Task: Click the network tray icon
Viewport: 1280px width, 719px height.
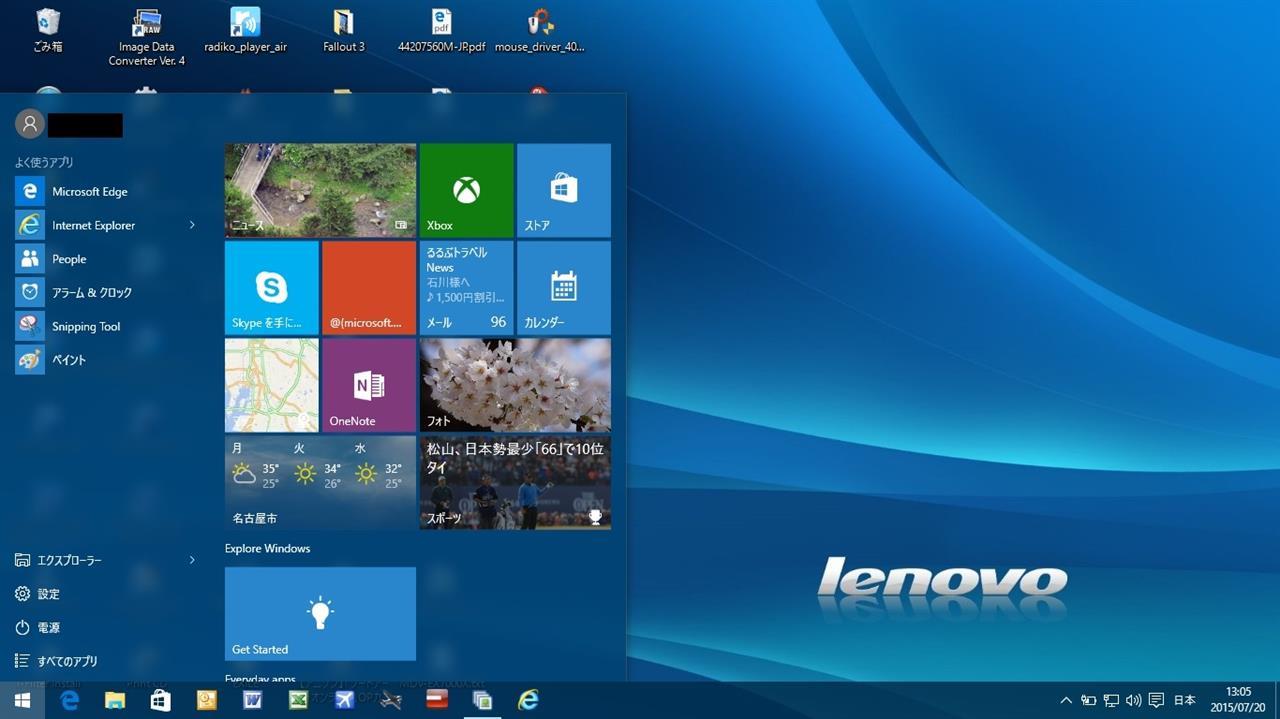Action: pos(1111,701)
